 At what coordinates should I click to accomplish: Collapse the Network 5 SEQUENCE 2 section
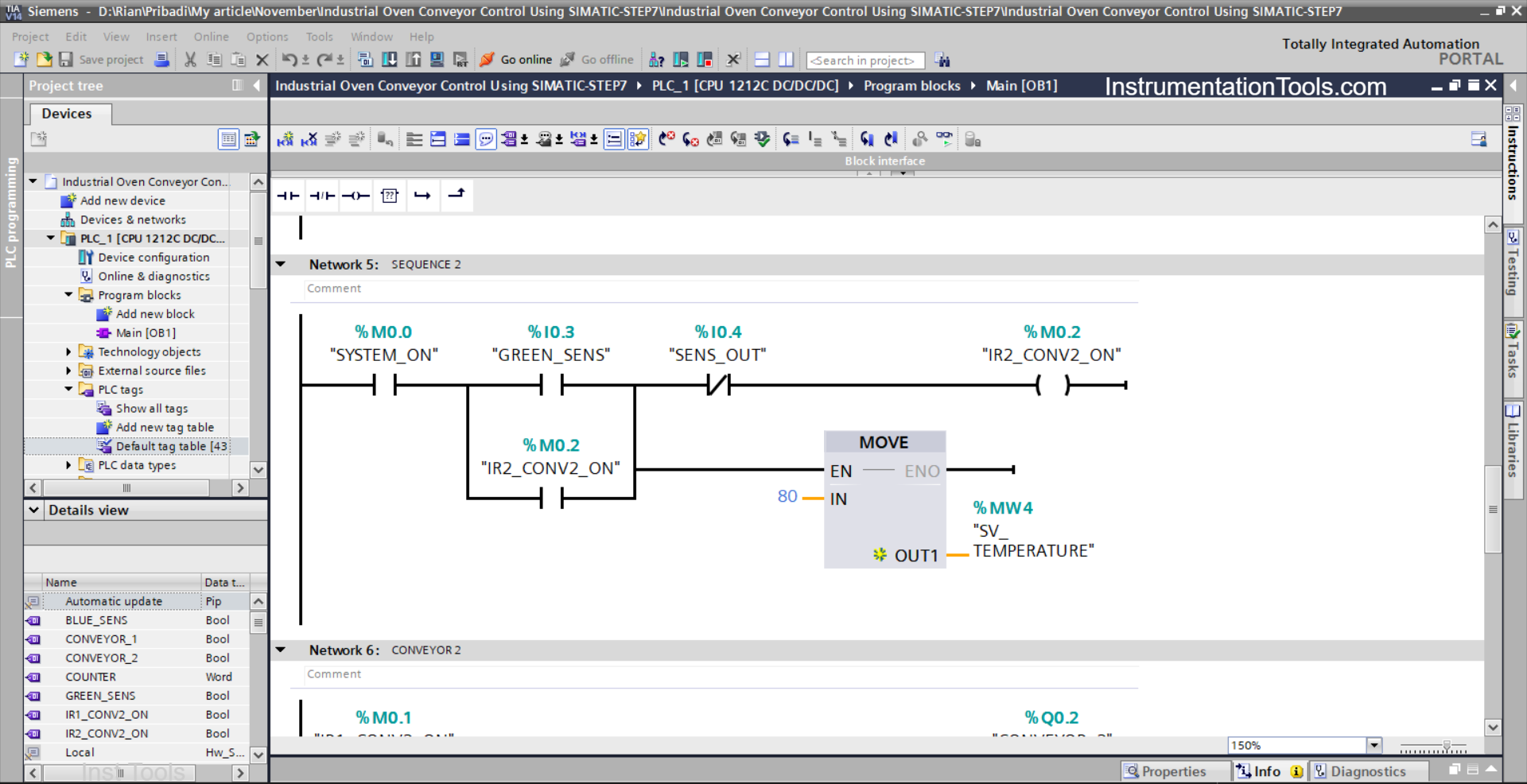point(281,264)
